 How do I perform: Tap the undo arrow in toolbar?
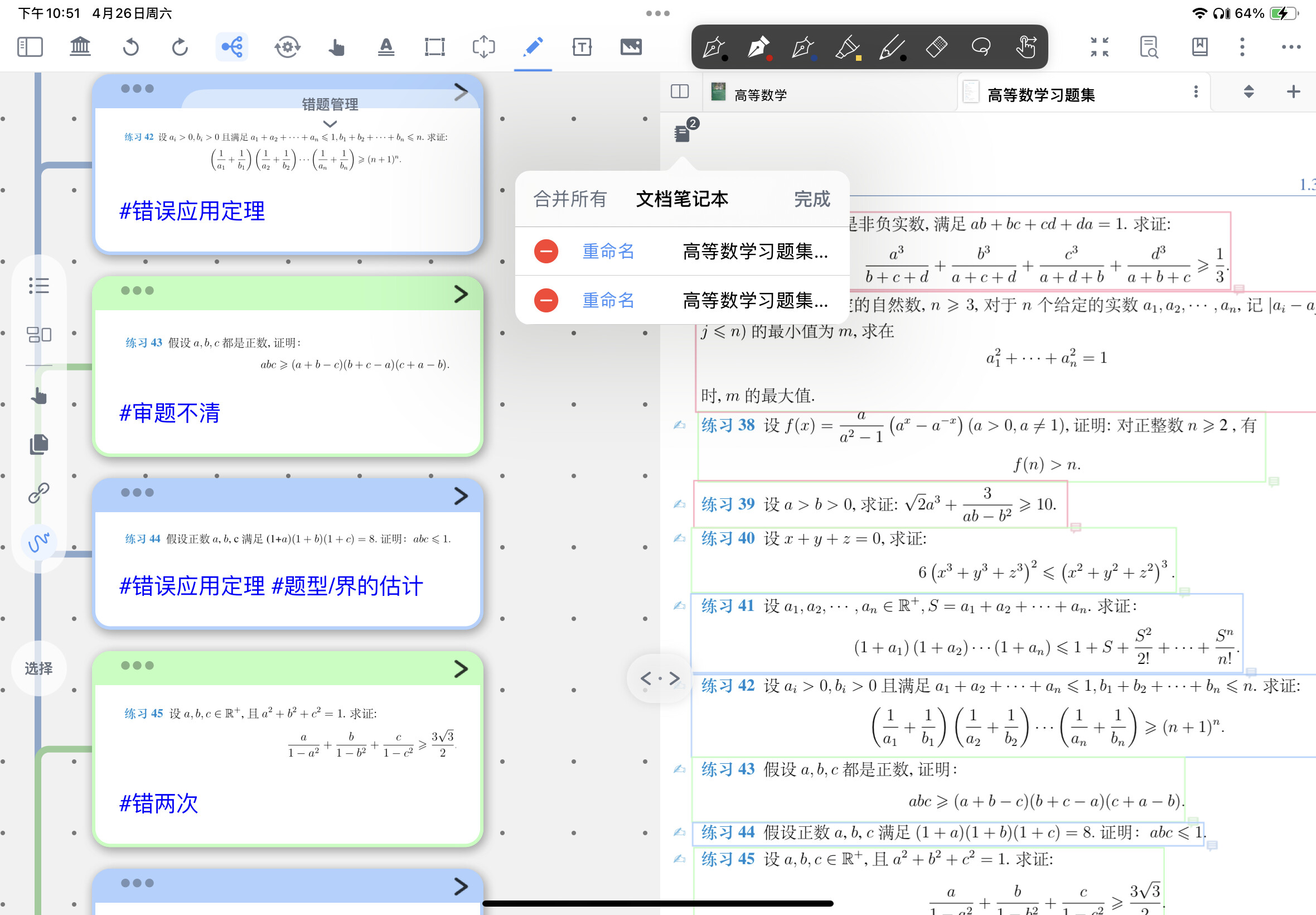click(x=131, y=46)
